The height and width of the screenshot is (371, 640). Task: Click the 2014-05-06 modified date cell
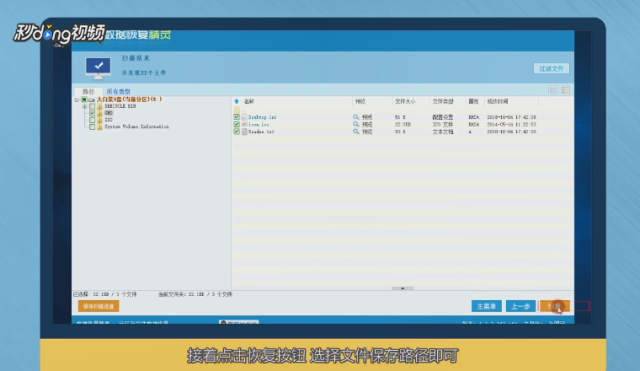pos(511,124)
